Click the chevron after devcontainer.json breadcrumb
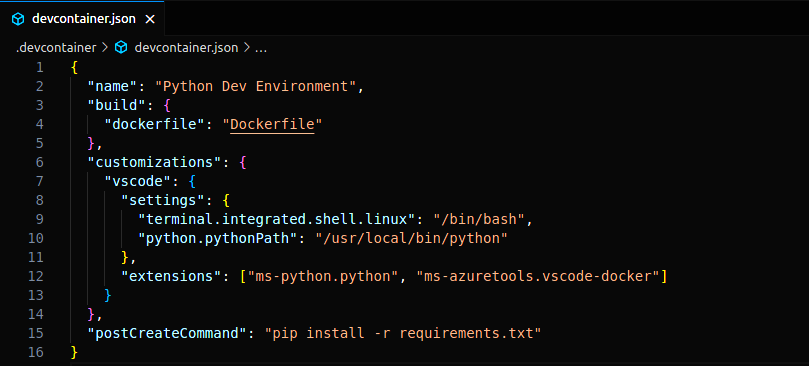809x366 pixels. pyautogui.click(x=246, y=48)
